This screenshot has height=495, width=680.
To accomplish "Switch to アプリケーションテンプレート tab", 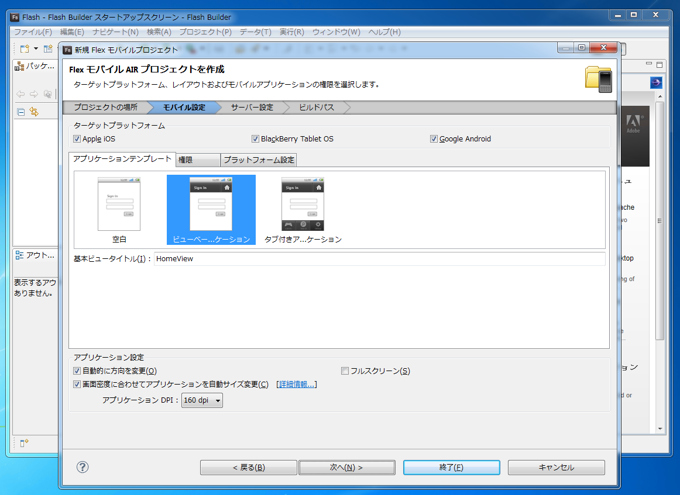I will point(122,159).
